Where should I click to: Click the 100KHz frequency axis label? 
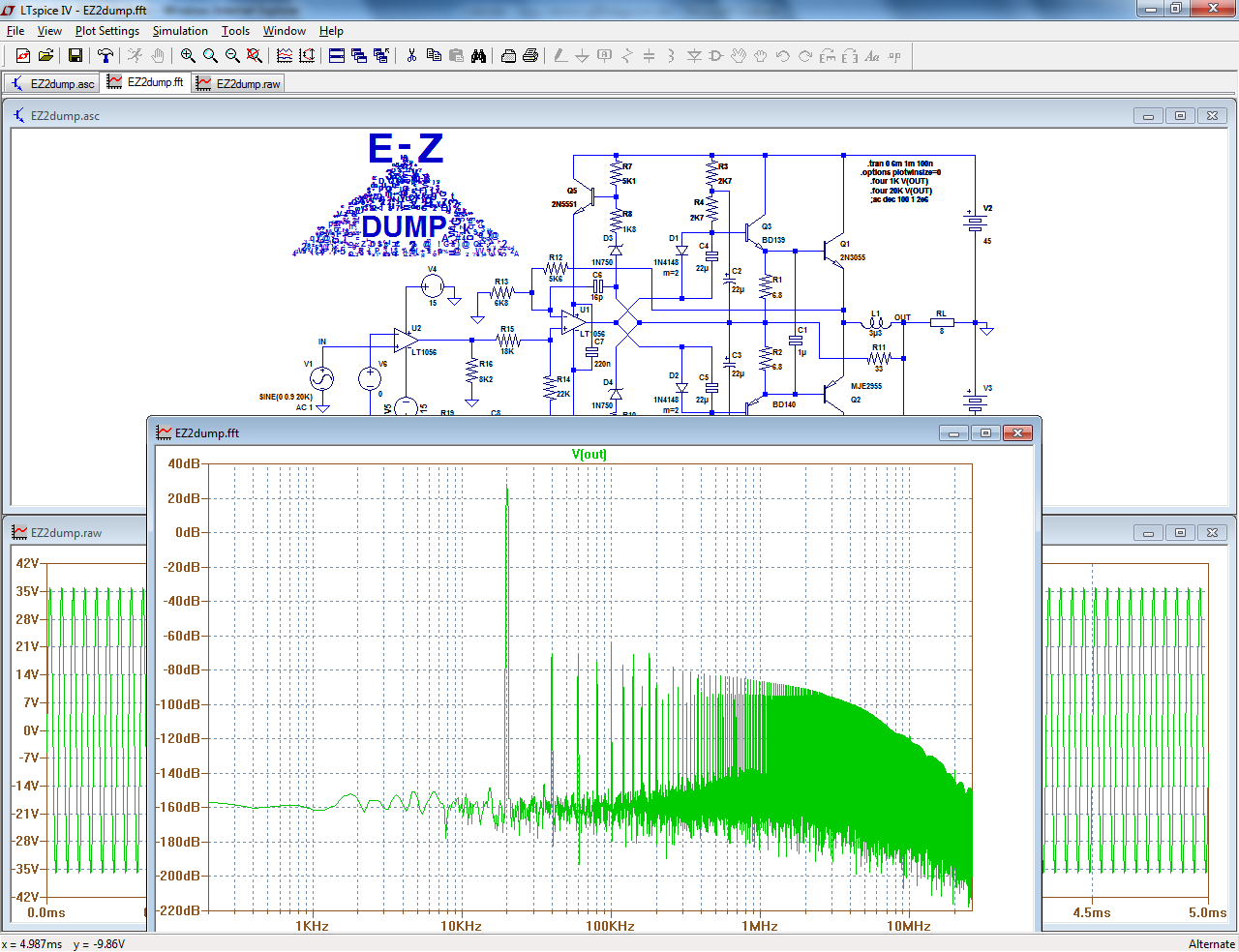click(610, 926)
